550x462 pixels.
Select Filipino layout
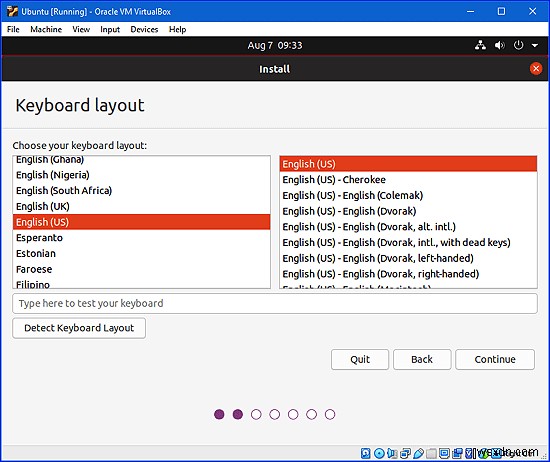click(141, 283)
